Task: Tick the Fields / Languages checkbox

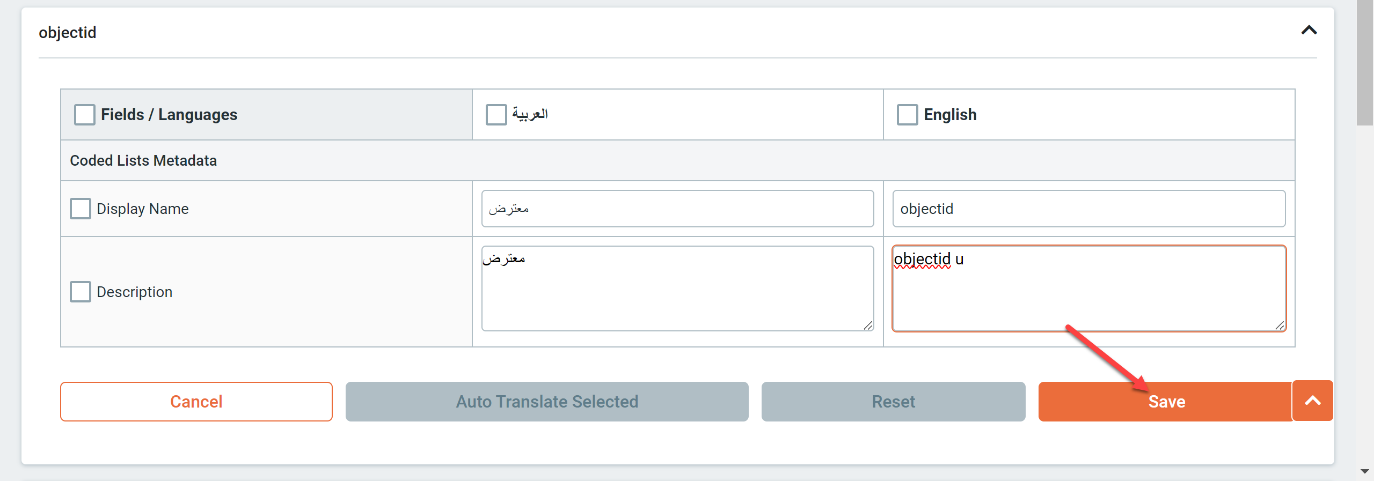Action: pos(85,115)
